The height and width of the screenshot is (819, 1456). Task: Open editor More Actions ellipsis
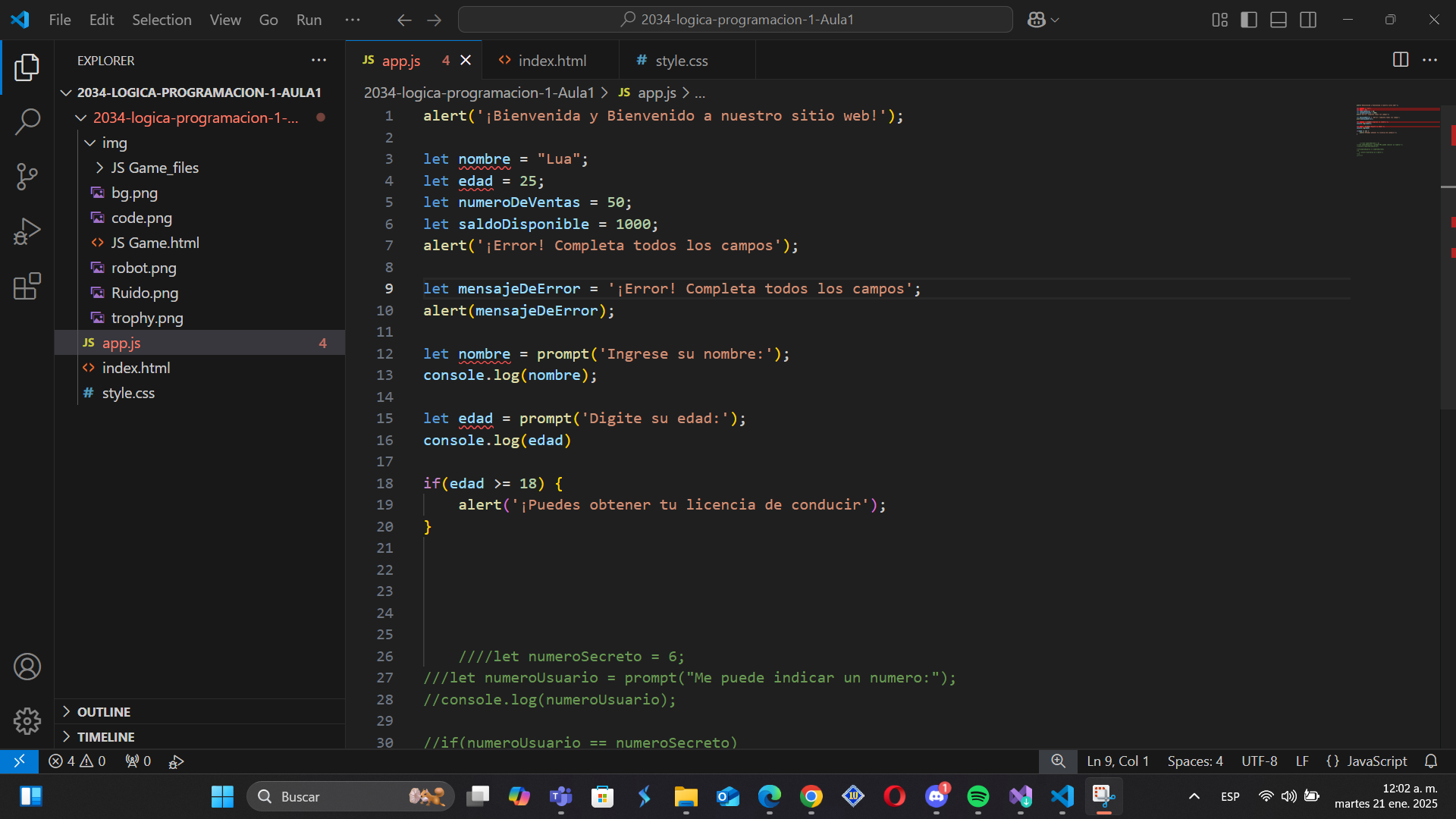(1430, 60)
